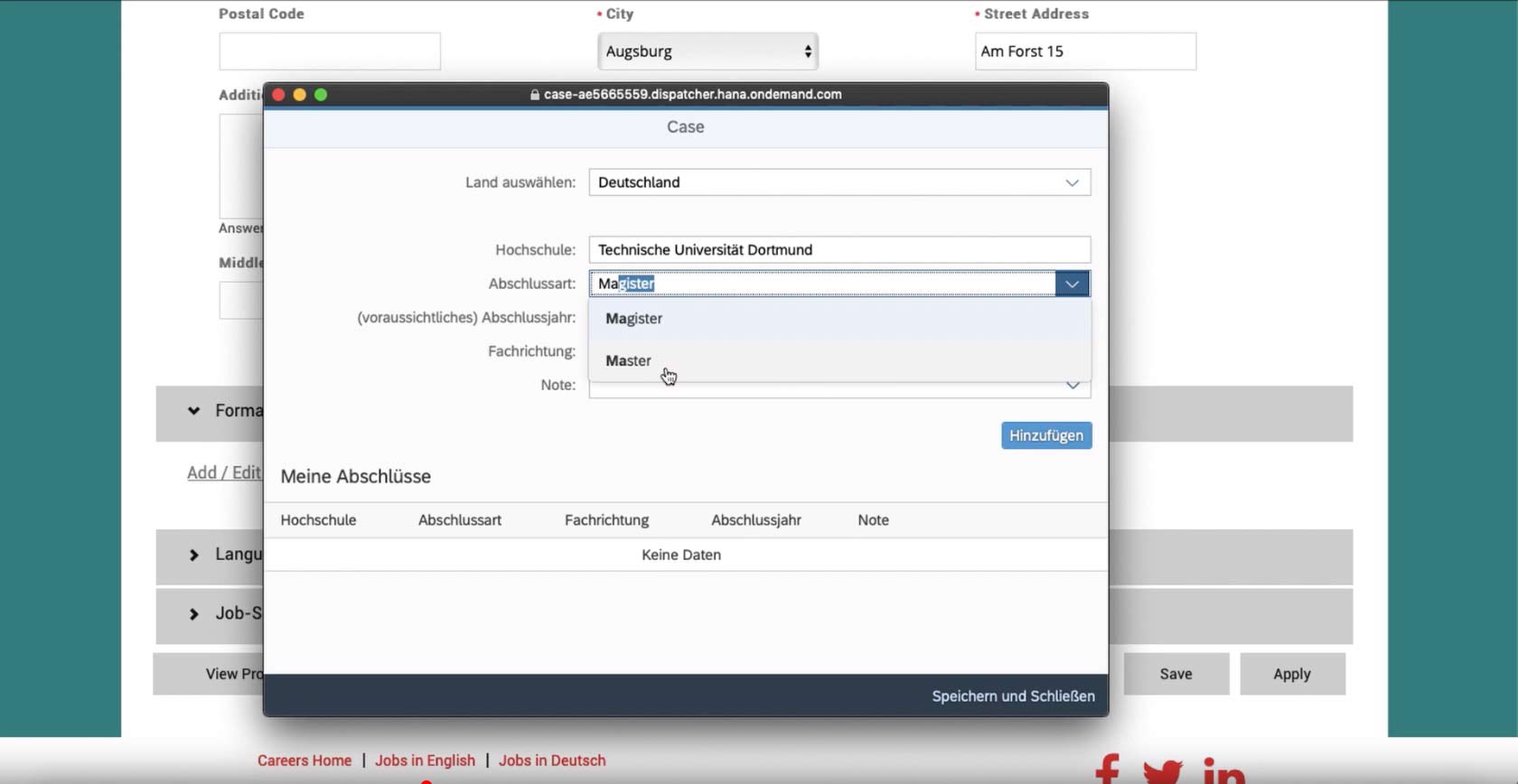Screen dimensions: 1518x784
Task: Click the Fachrichtung column header
Action: 606,520
